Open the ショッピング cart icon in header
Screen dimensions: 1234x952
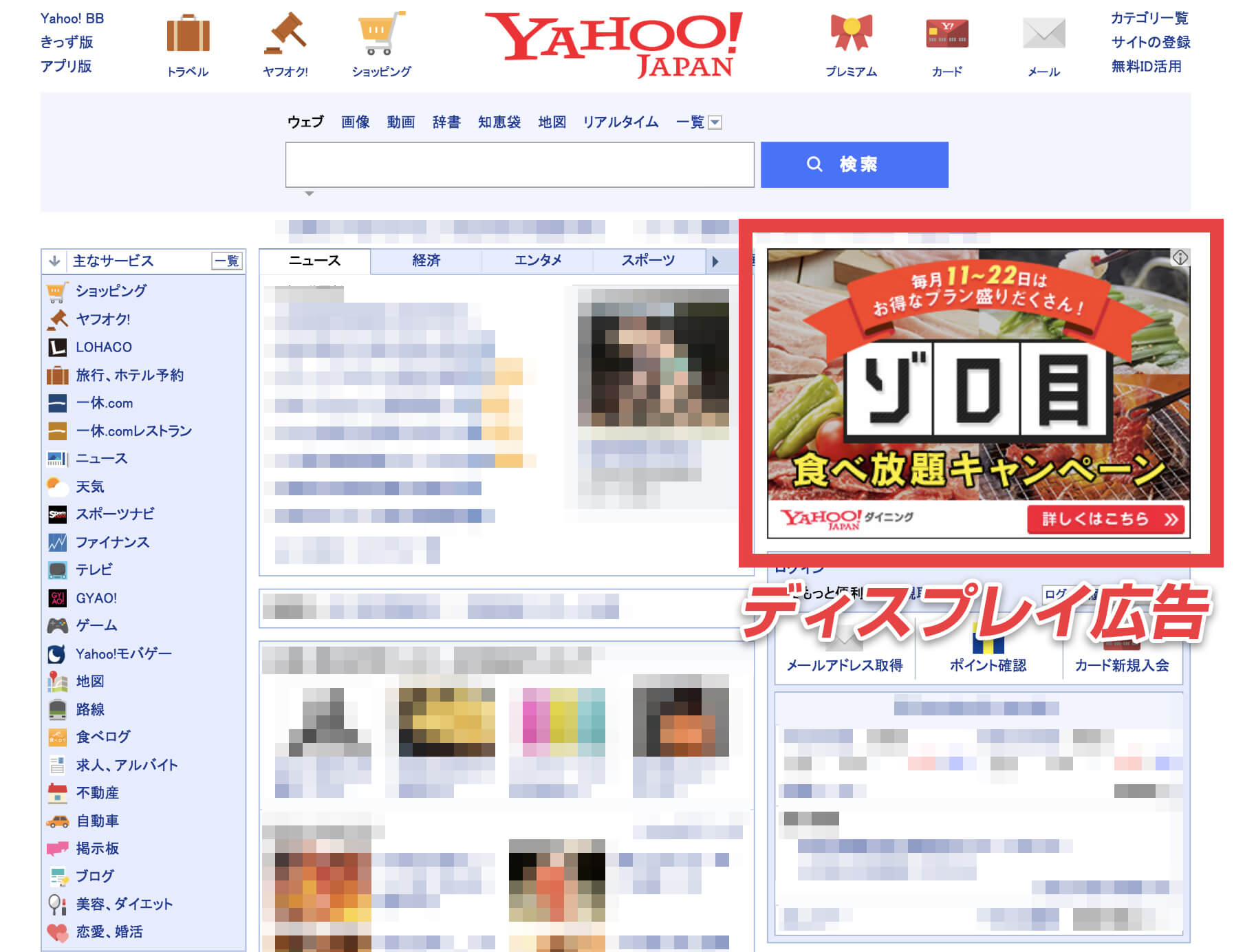(x=382, y=33)
